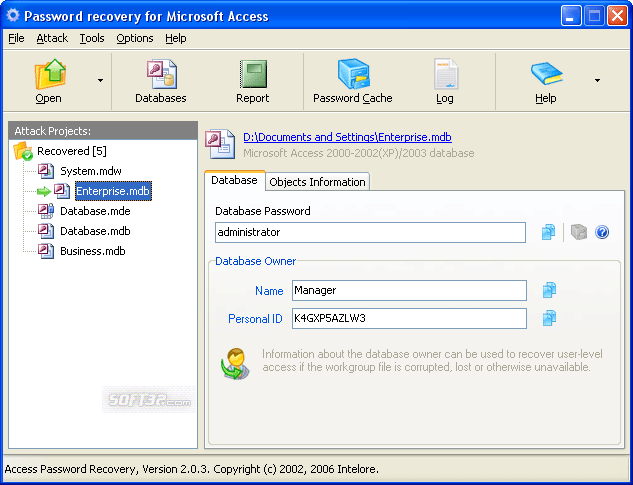Open the Databases toolbar icon
The width and height of the screenshot is (633, 485).
pos(161,74)
